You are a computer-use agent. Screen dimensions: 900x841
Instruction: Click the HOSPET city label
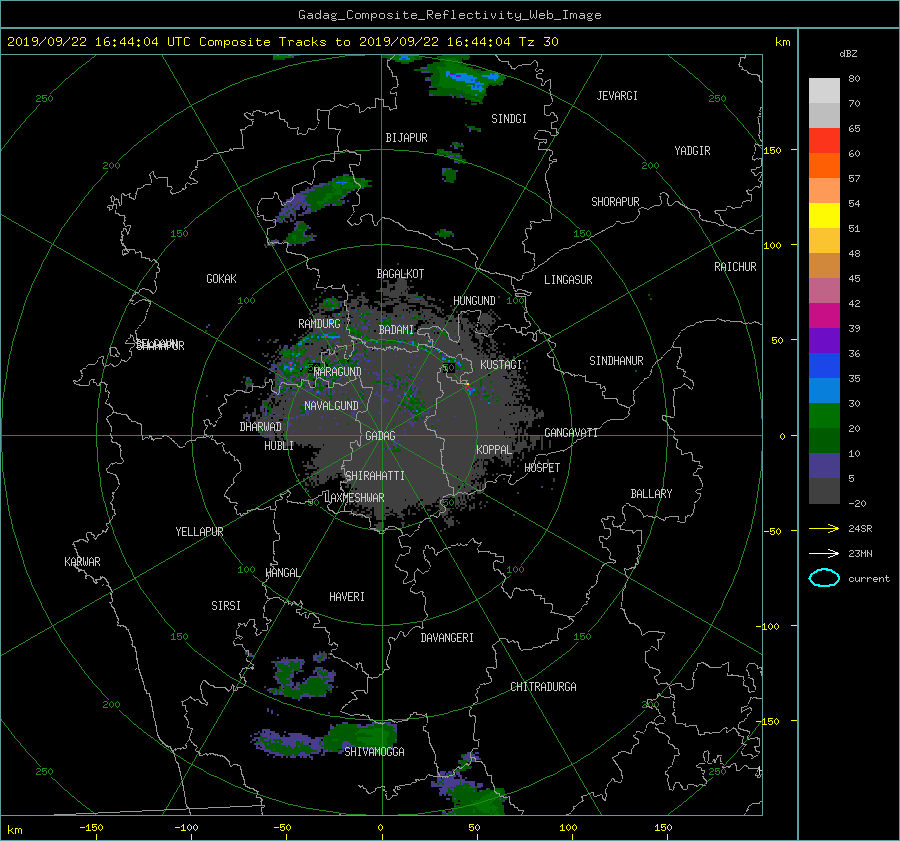click(x=542, y=468)
